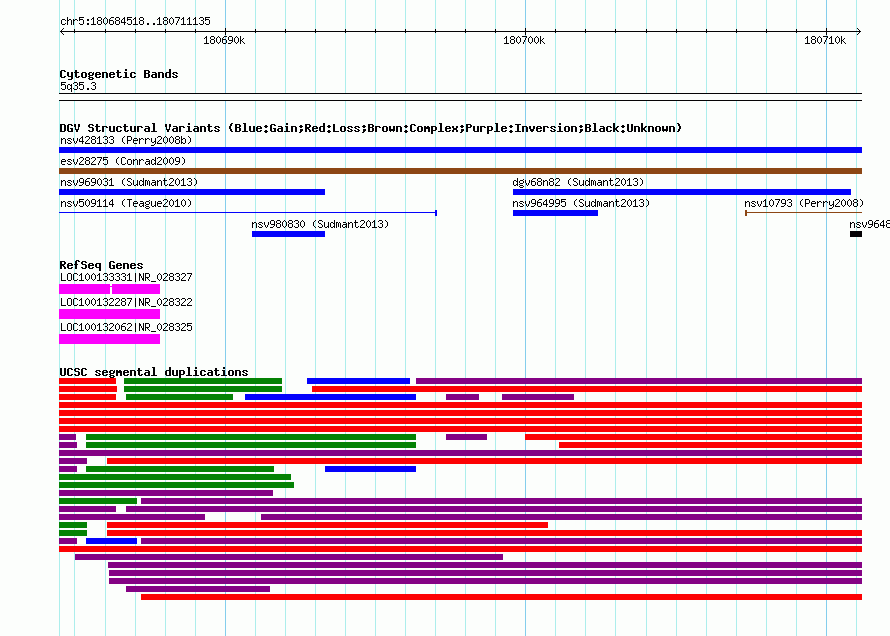This screenshot has height=636, width=890.
Task: Open the DGV Structural Variants track title
Action: (371, 128)
